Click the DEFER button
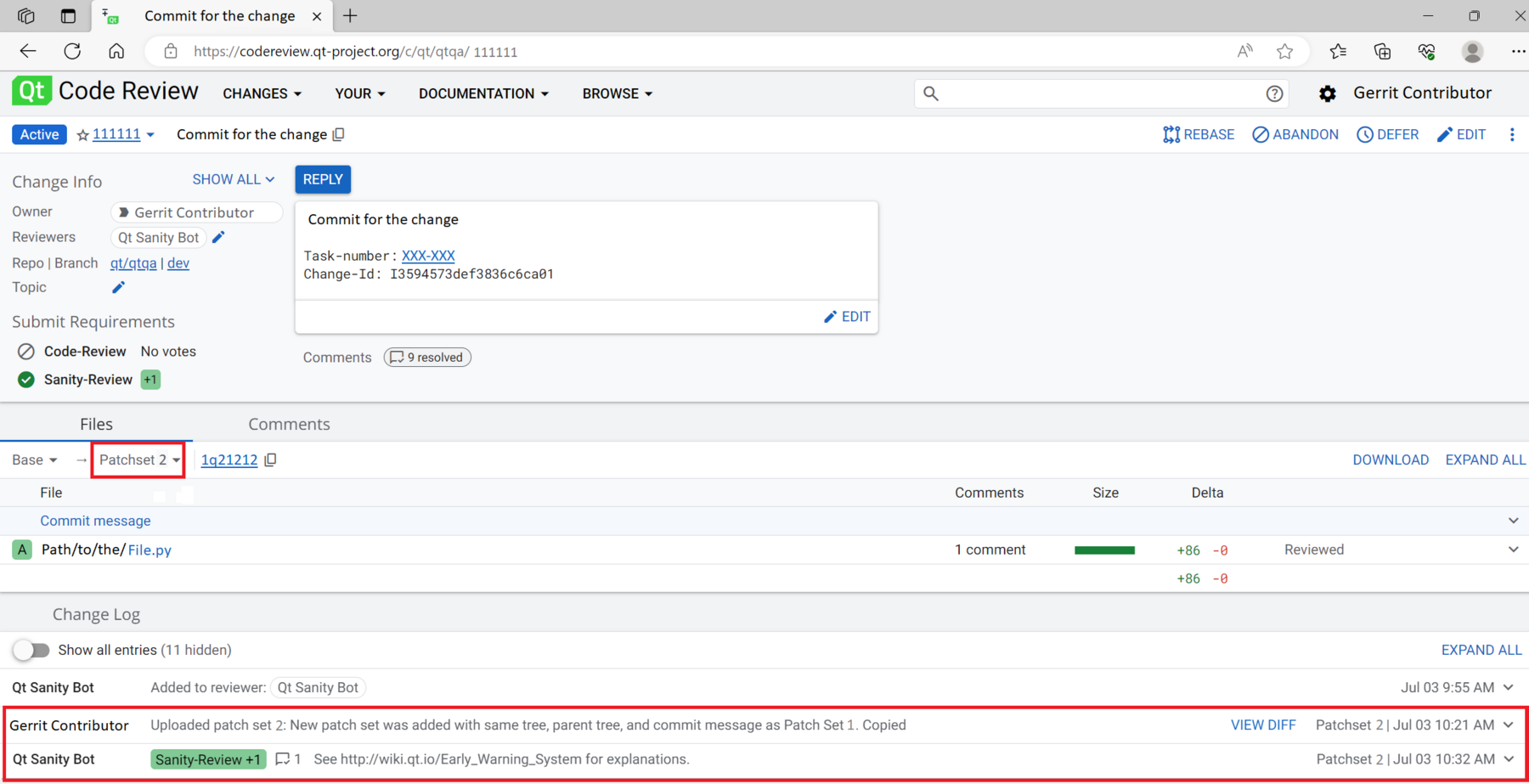 point(1388,134)
